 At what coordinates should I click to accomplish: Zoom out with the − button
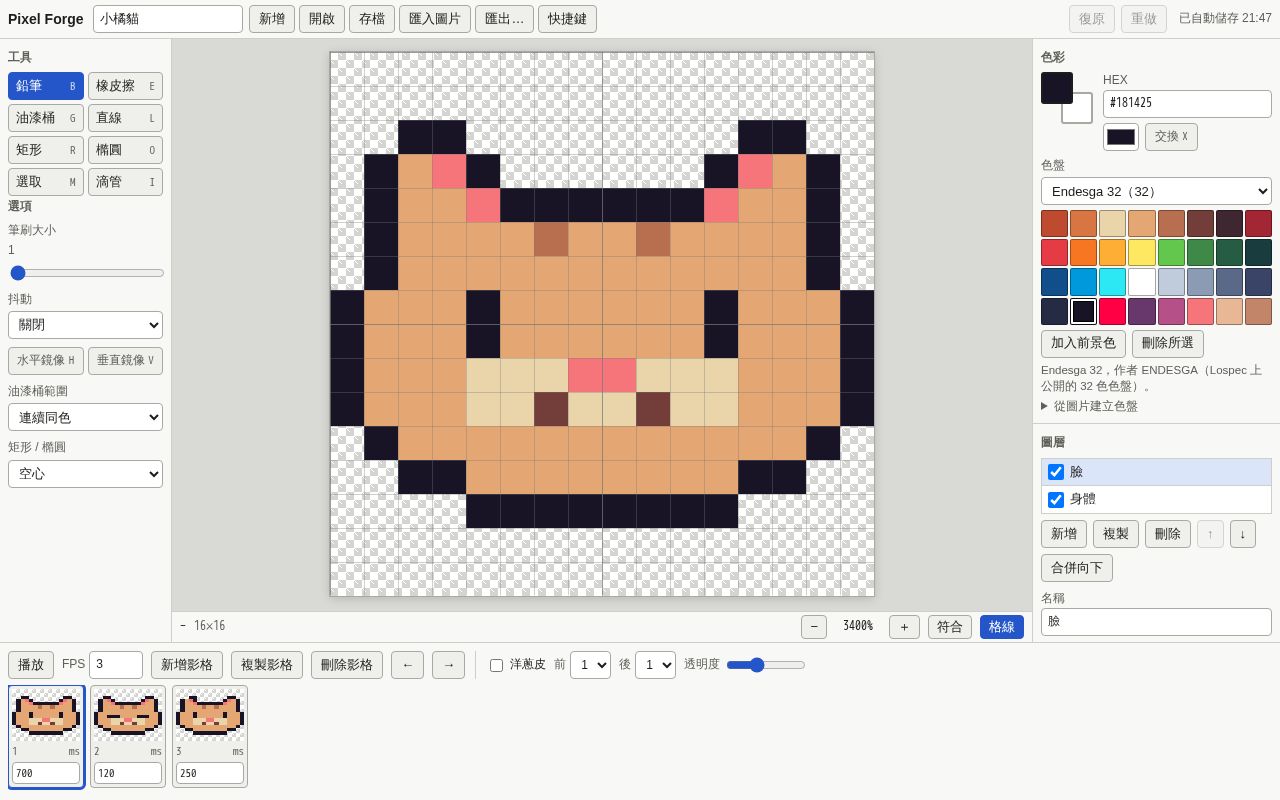point(814,627)
